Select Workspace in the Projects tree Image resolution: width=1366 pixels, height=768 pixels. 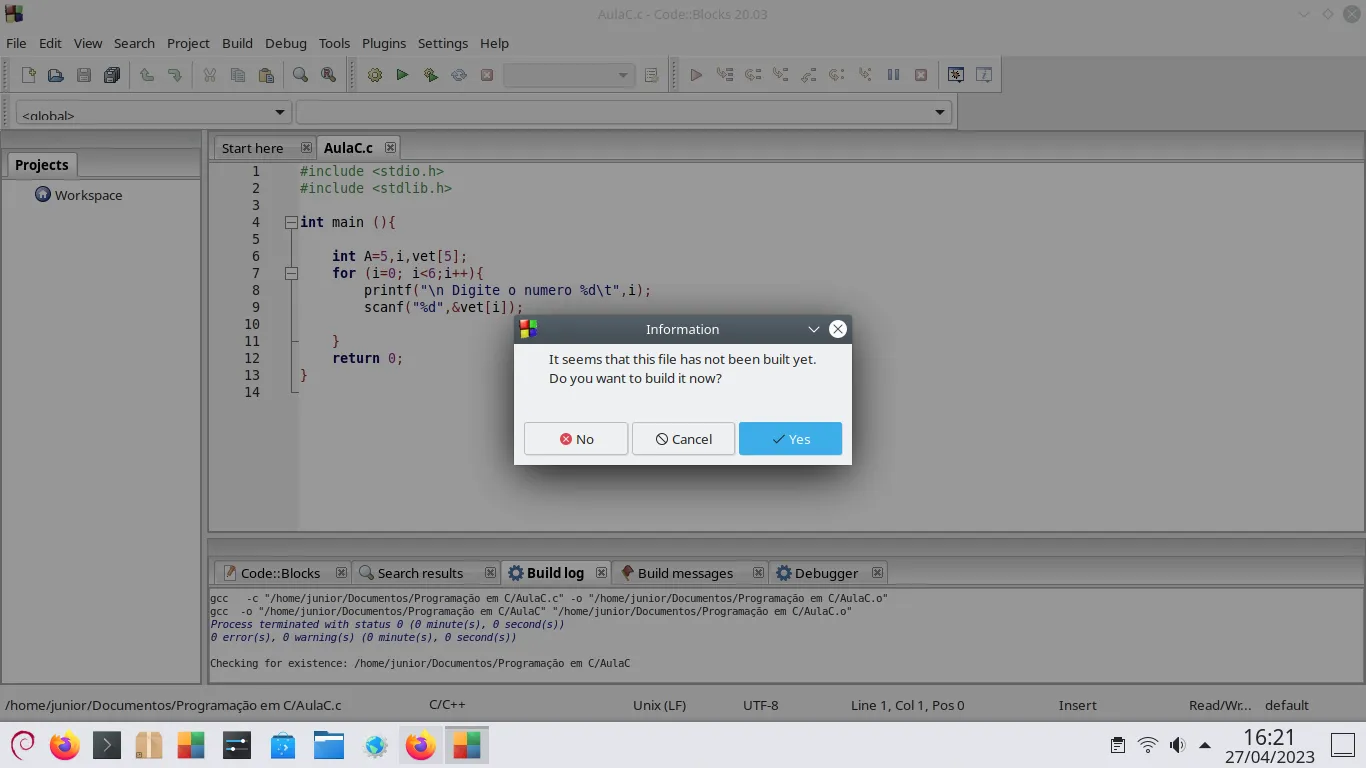click(88, 195)
